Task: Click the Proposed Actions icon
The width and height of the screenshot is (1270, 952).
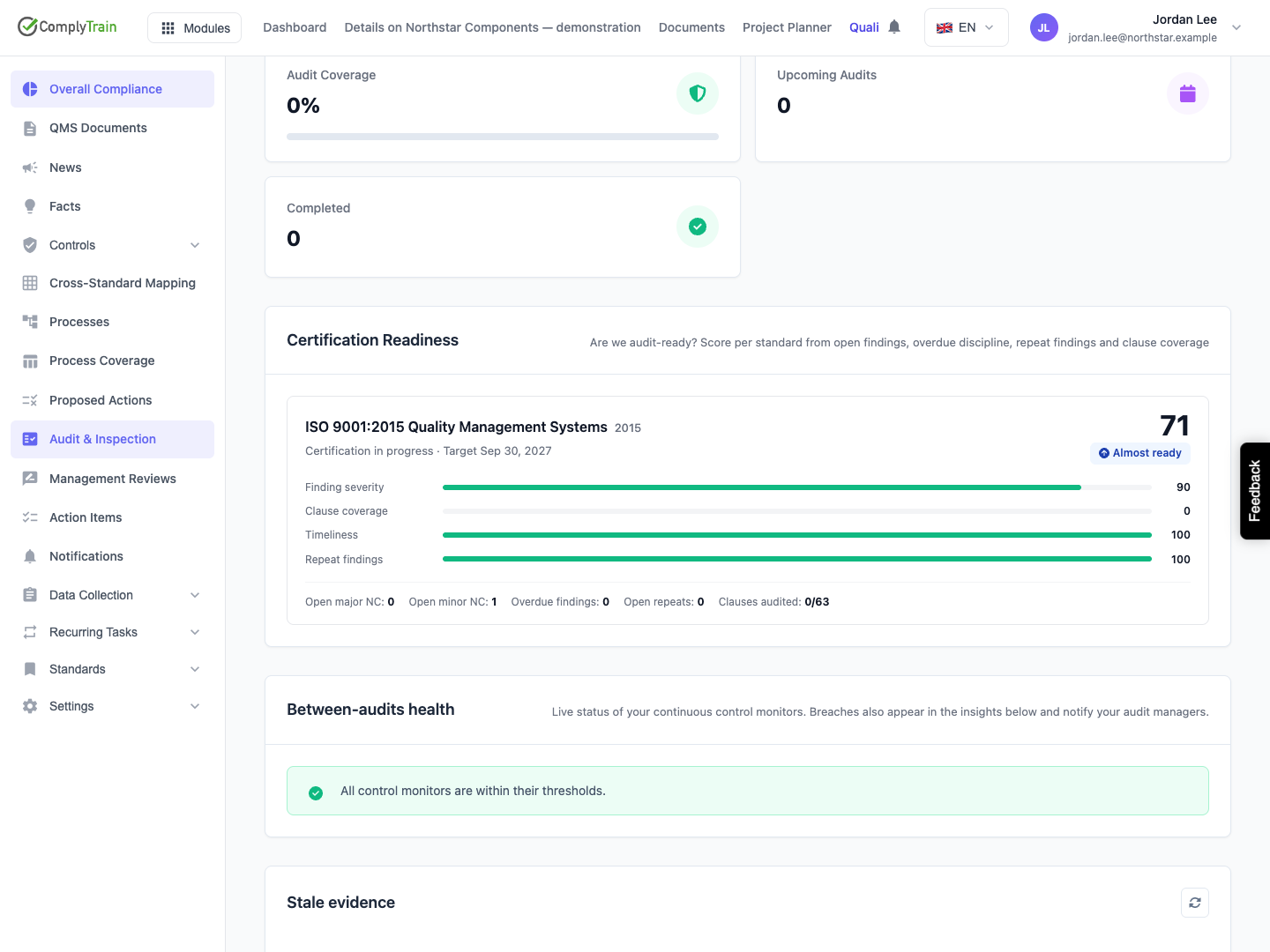Action: pyautogui.click(x=30, y=400)
